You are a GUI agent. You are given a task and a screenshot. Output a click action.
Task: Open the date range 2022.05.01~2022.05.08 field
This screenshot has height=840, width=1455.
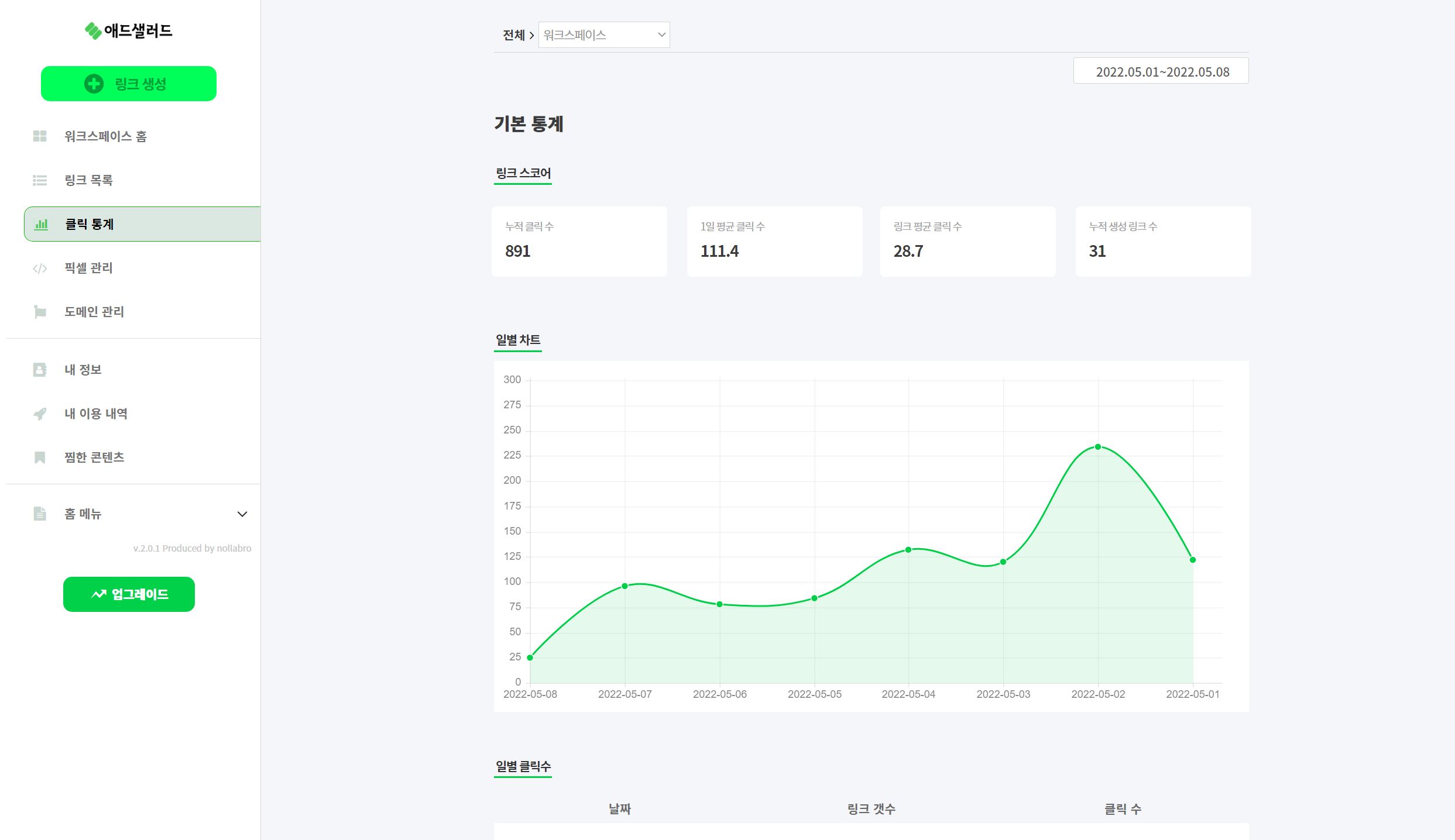1161,71
